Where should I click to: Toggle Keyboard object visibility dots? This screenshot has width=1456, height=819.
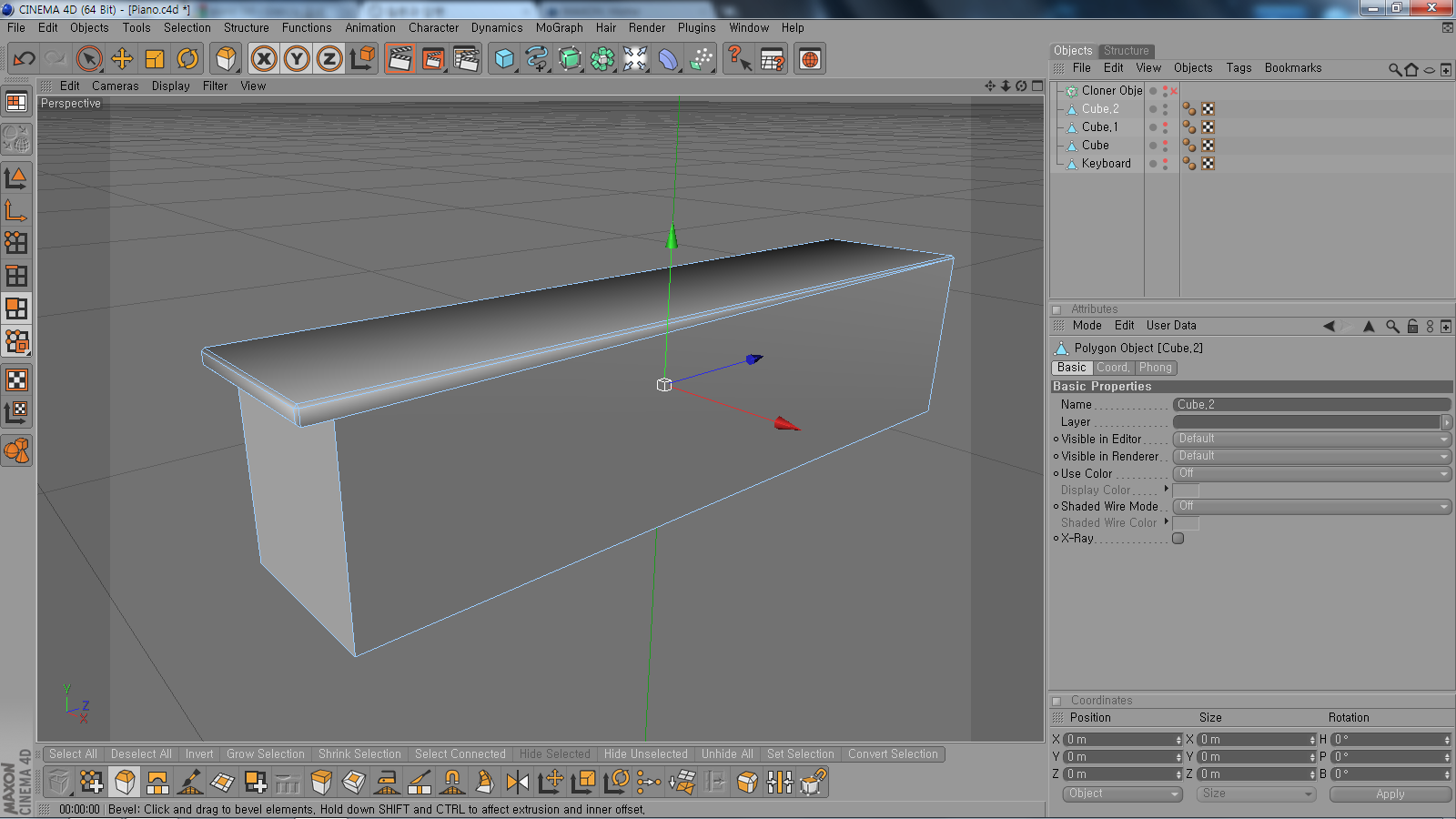pyautogui.click(x=1165, y=164)
